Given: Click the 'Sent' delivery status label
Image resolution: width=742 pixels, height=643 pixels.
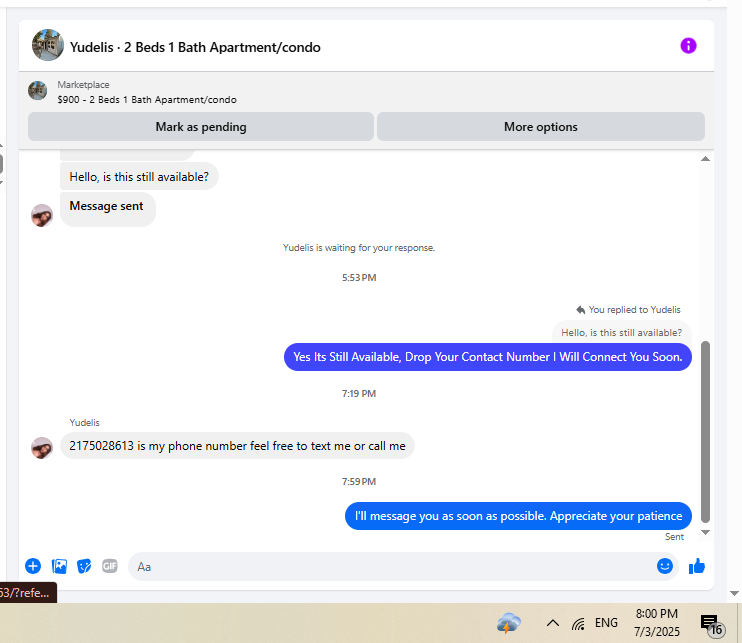Looking at the screenshot, I should click(x=674, y=537).
